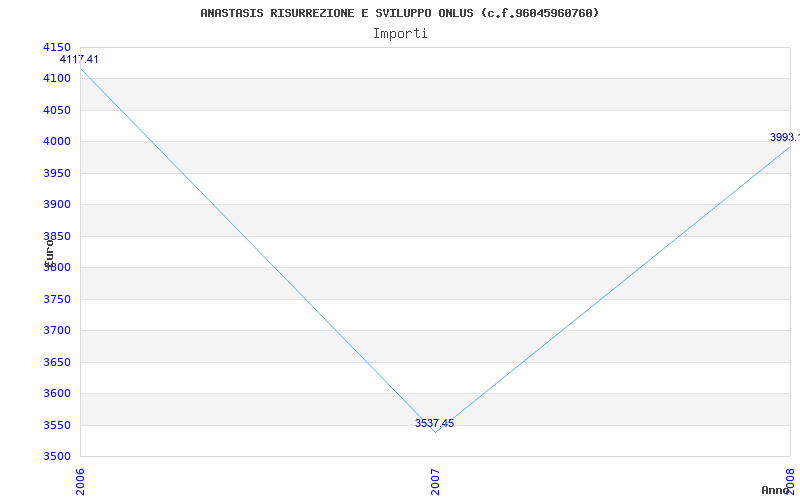
Task: Click the 4100 y-axis value
Action: [56, 79]
